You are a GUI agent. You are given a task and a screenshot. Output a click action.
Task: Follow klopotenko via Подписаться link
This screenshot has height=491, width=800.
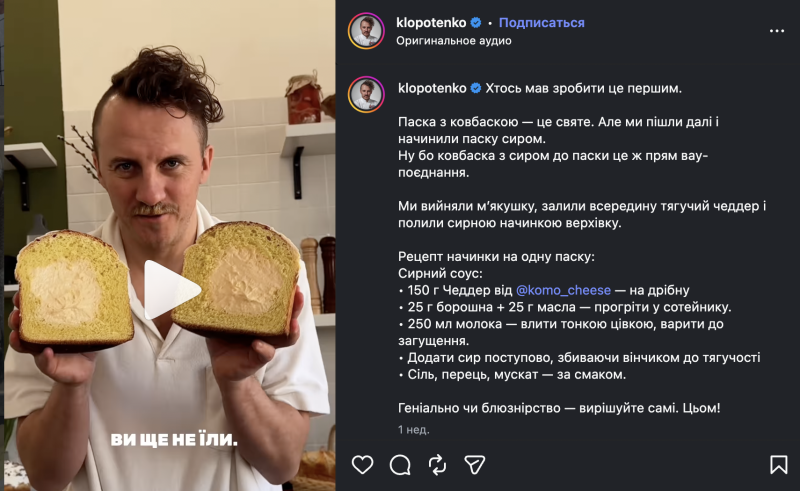(541, 22)
